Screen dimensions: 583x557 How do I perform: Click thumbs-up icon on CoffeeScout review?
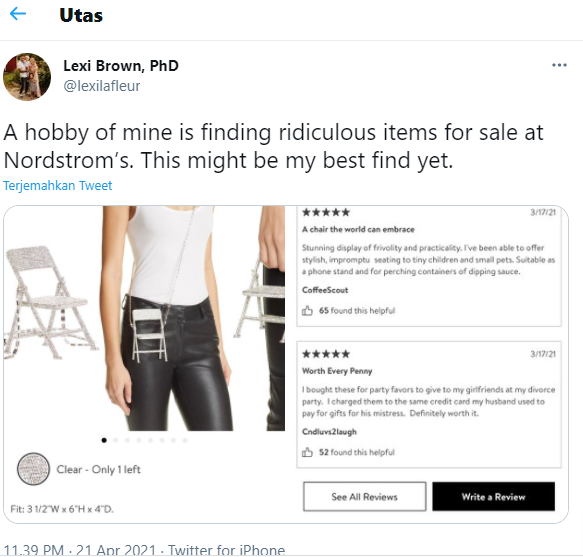(x=307, y=310)
